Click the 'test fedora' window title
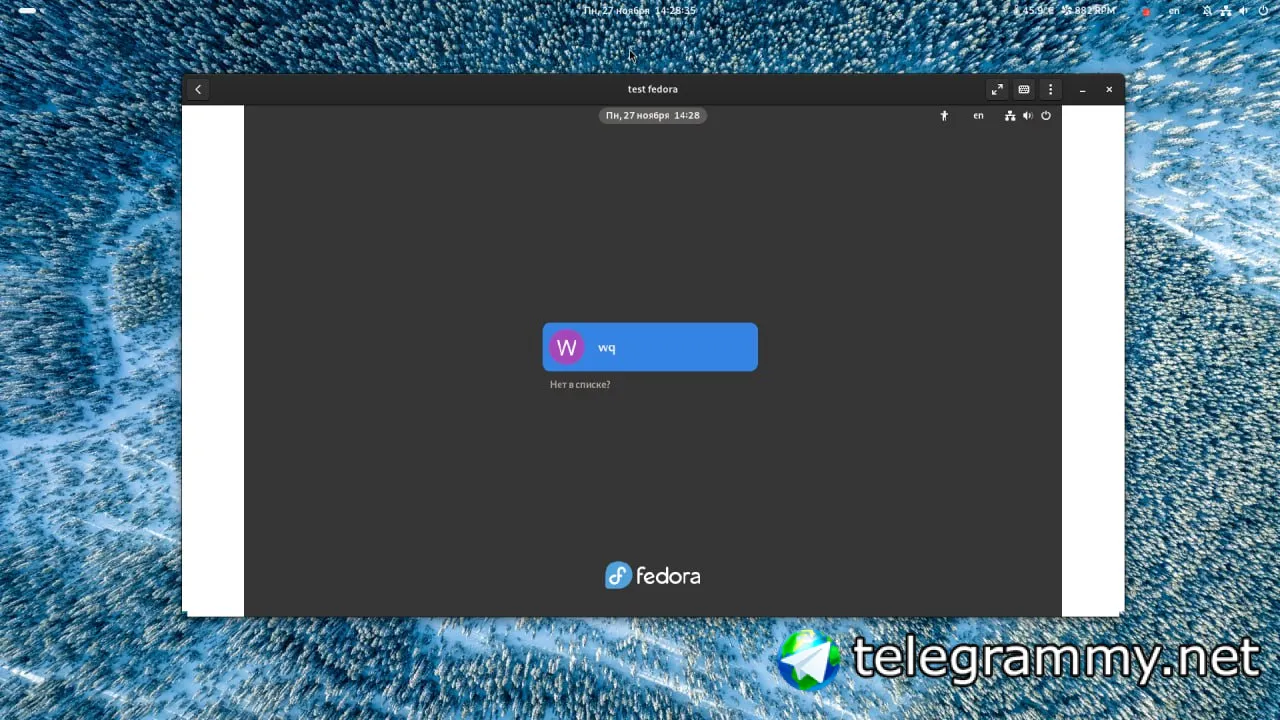The height and width of the screenshot is (720, 1280). (653, 89)
